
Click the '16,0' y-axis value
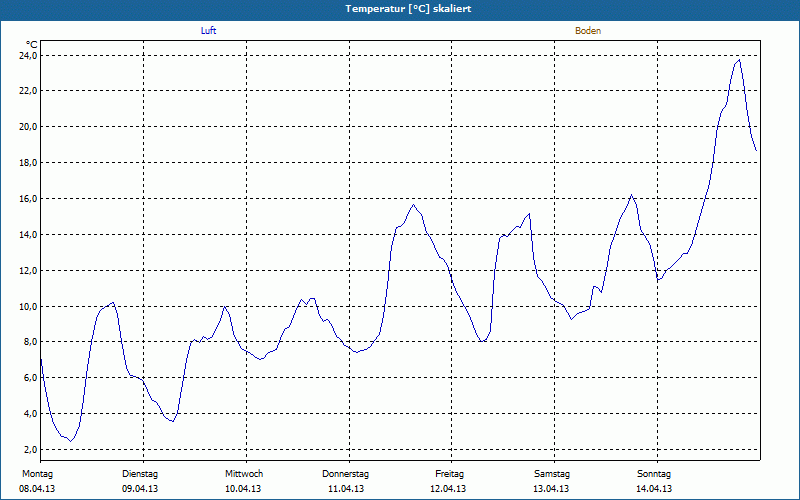(29, 198)
